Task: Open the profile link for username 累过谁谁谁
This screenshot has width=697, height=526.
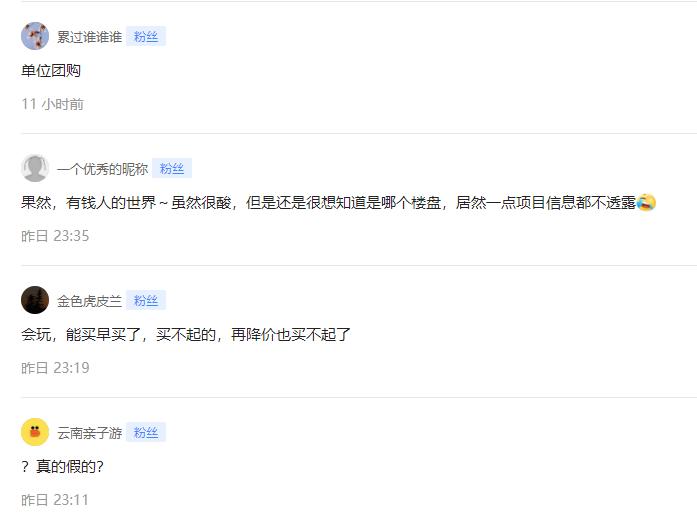Action: click(x=89, y=37)
